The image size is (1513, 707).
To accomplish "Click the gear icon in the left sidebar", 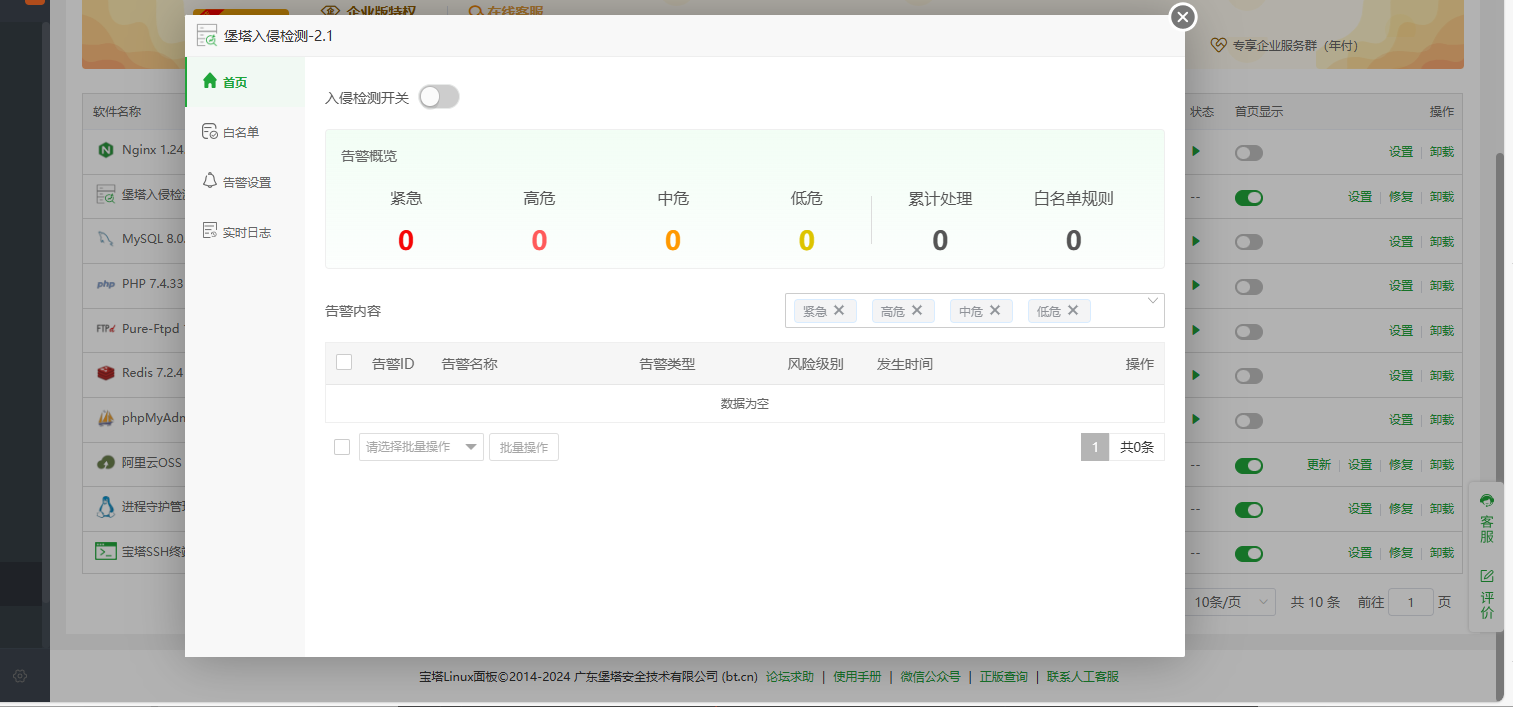I will [x=20, y=676].
